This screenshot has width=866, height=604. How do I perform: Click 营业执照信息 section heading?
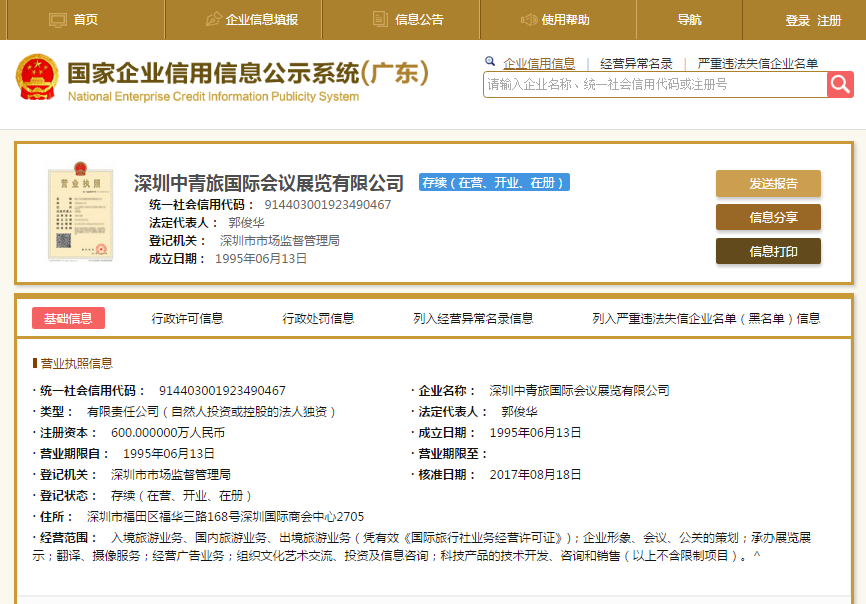point(76,363)
